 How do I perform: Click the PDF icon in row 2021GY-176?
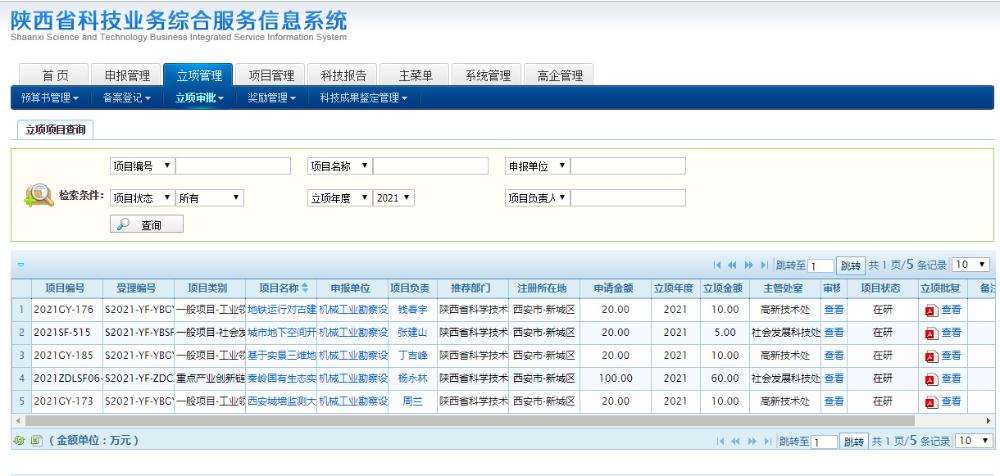coord(930,310)
